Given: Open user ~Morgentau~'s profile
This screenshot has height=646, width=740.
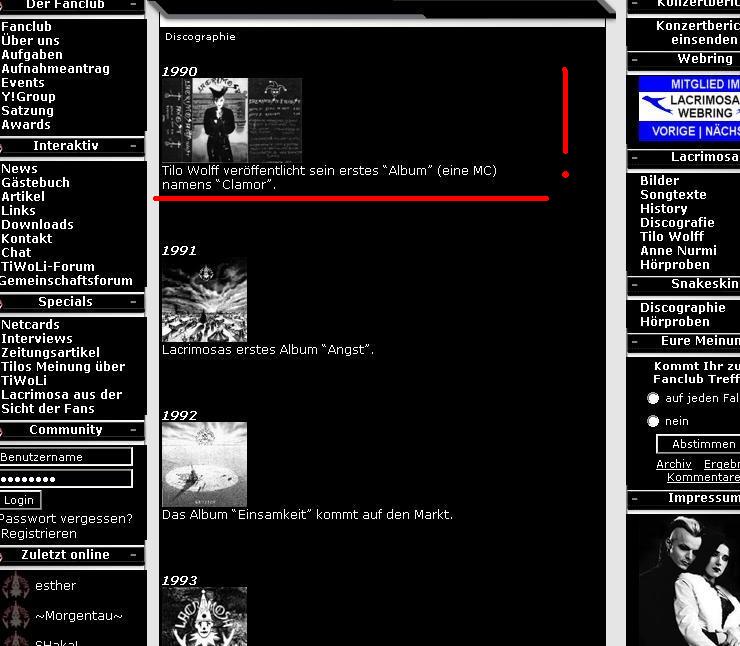Looking at the screenshot, I should pyautogui.click(x=79, y=616).
